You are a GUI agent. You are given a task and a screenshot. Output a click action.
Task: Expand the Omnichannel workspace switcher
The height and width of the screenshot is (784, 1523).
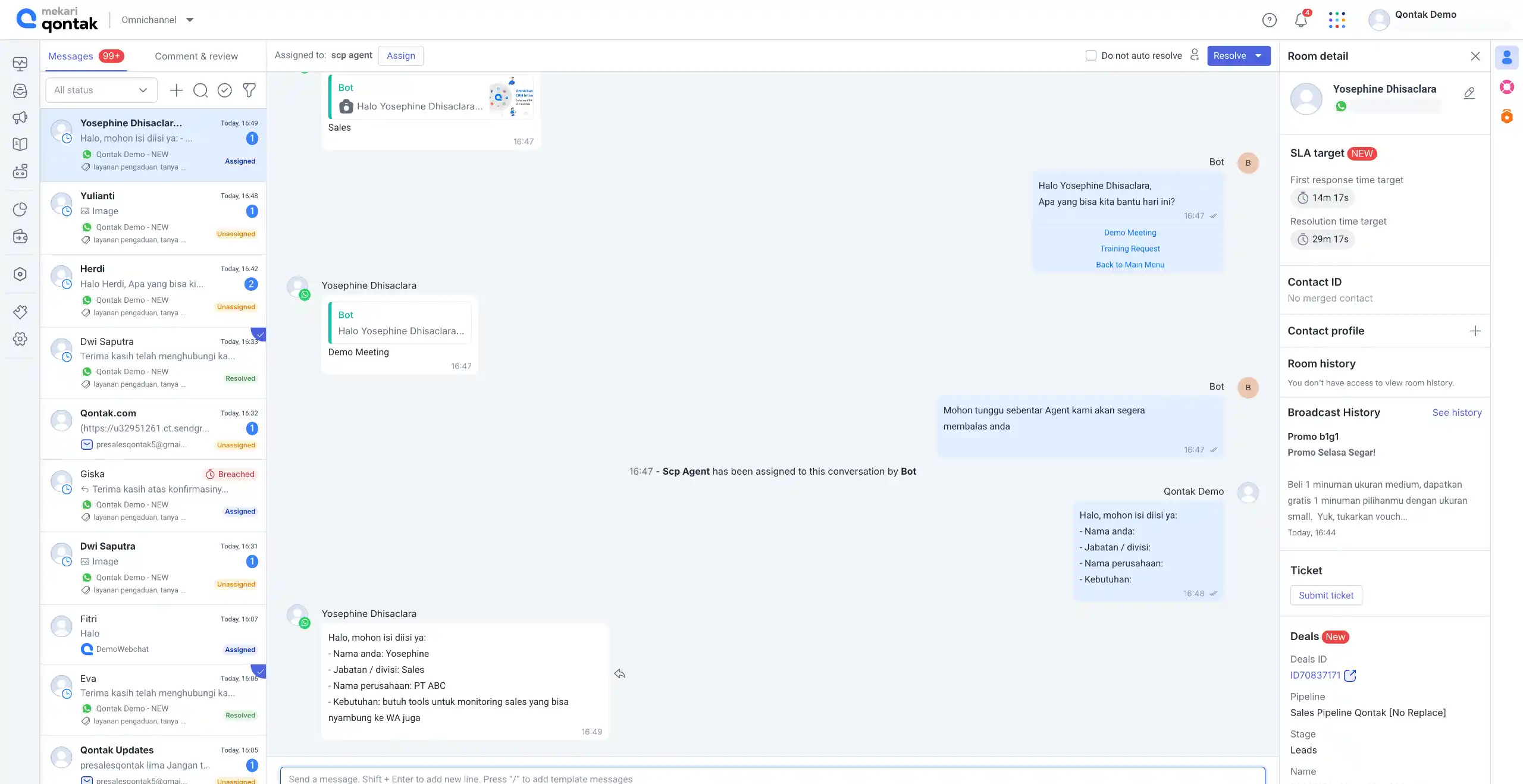tap(190, 20)
